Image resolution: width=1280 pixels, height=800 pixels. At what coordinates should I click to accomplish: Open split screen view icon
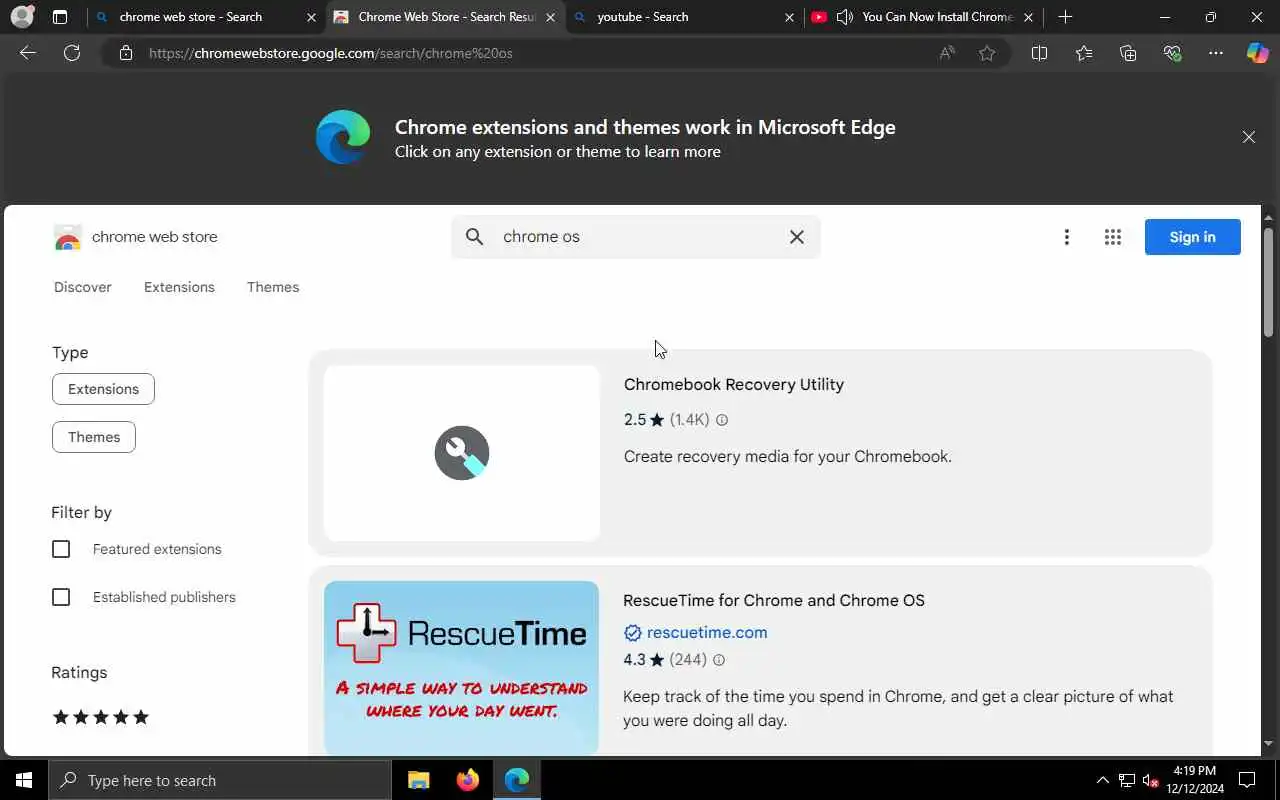[1039, 53]
